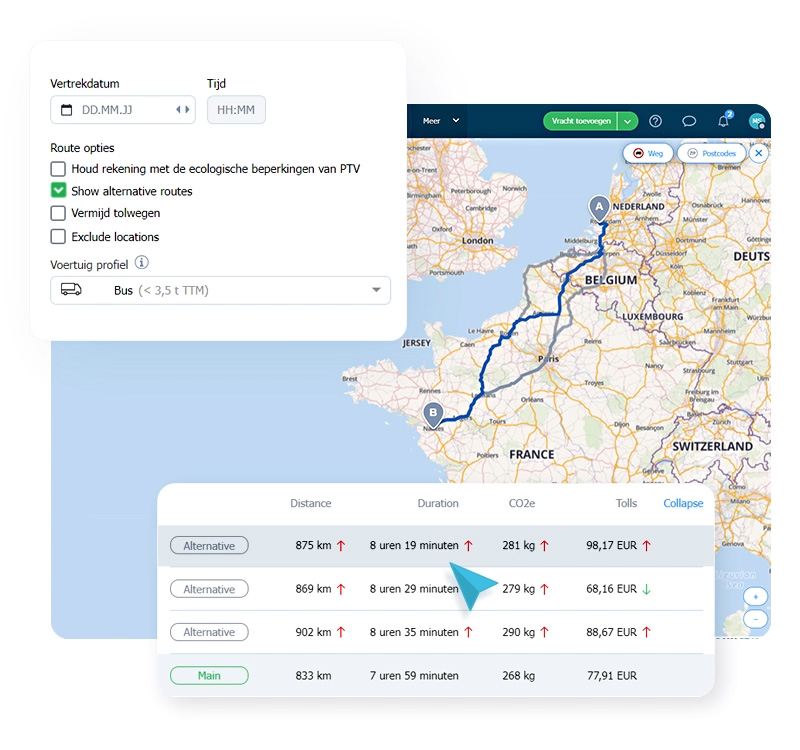Click the Vracht toevoegen button
The height and width of the screenshot is (750, 800).
[x=581, y=121]
